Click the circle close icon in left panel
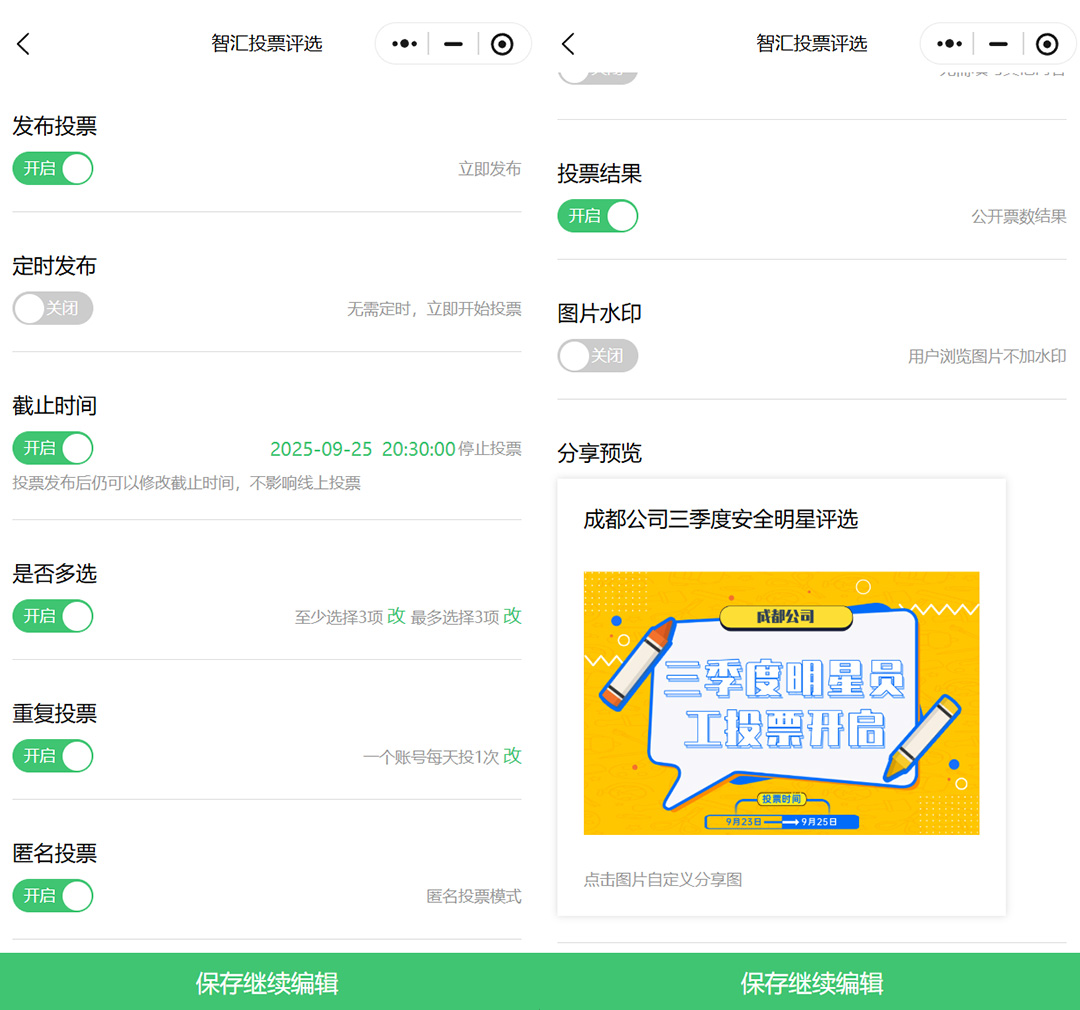 502,44
